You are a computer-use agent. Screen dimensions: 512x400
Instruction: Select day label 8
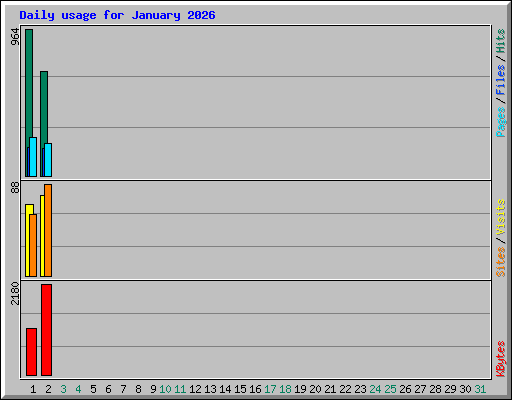(138, 389)
